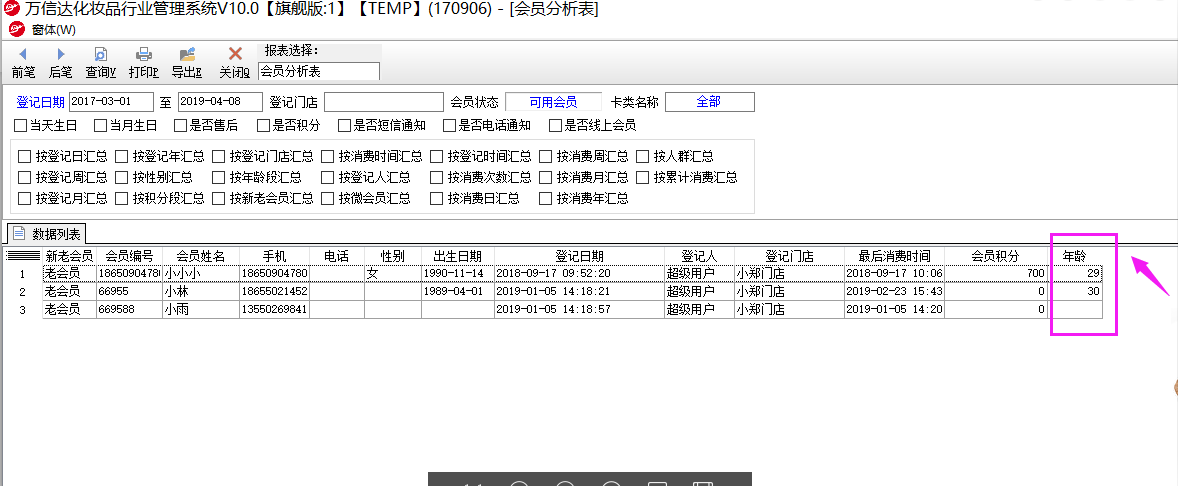Click the 最后消费时间 column header
Viewport: 1178px width, 486px height.
click(894, 256)
